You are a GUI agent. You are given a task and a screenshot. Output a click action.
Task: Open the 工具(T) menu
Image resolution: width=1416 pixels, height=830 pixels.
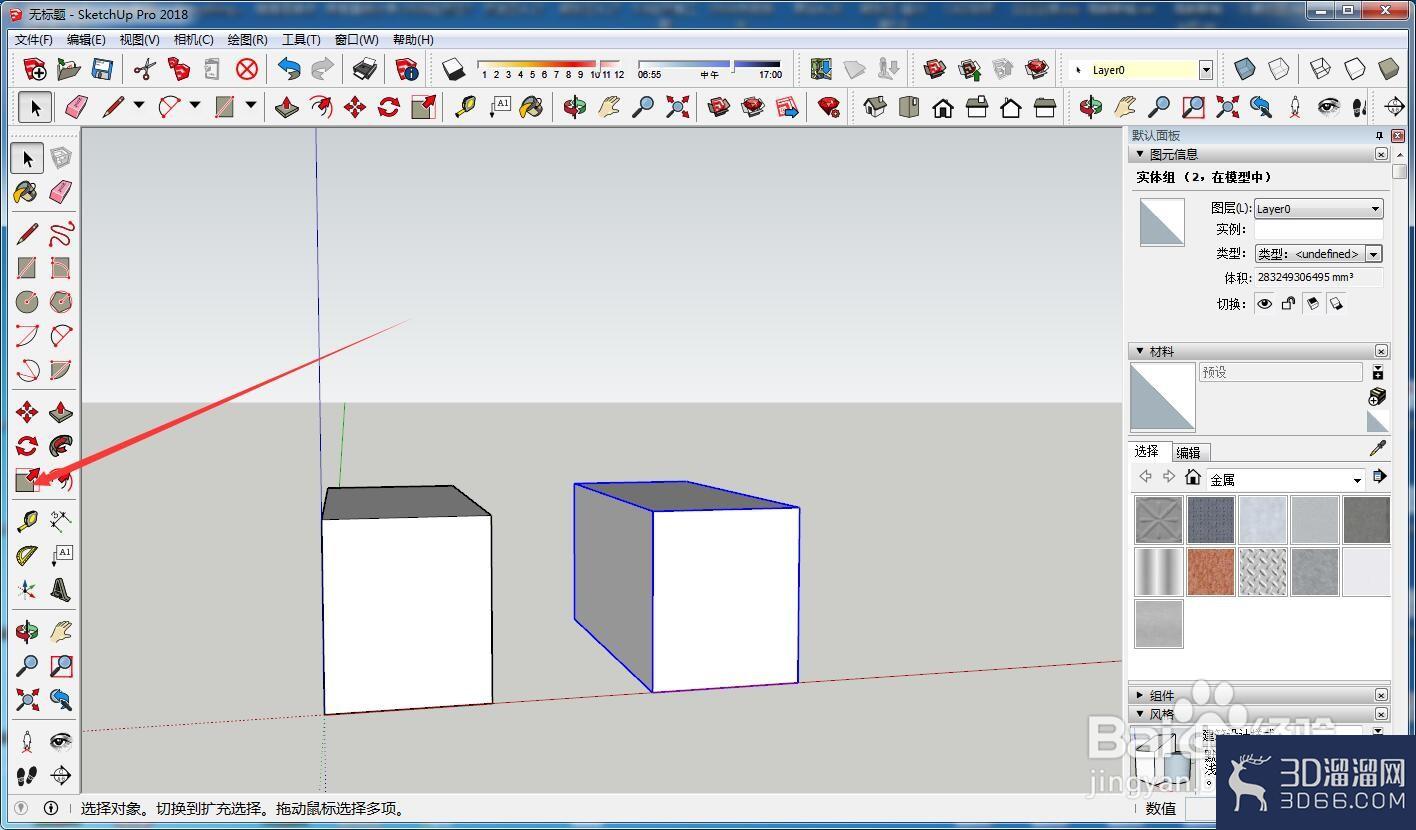pyautogui.click(x=301, y=40)
